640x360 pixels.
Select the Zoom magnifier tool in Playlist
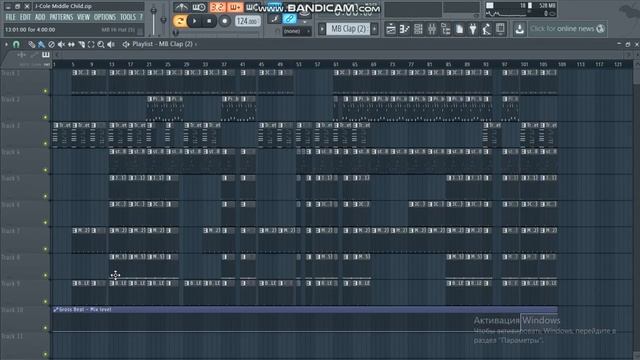coord(101,44)
